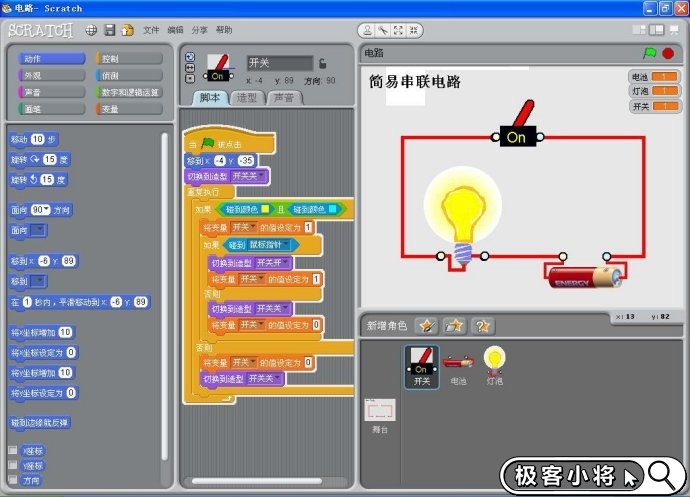The height and width of the screenshot is (497, 690).
Task: Click the paint new sprite star button
Action: pos(427,325)
